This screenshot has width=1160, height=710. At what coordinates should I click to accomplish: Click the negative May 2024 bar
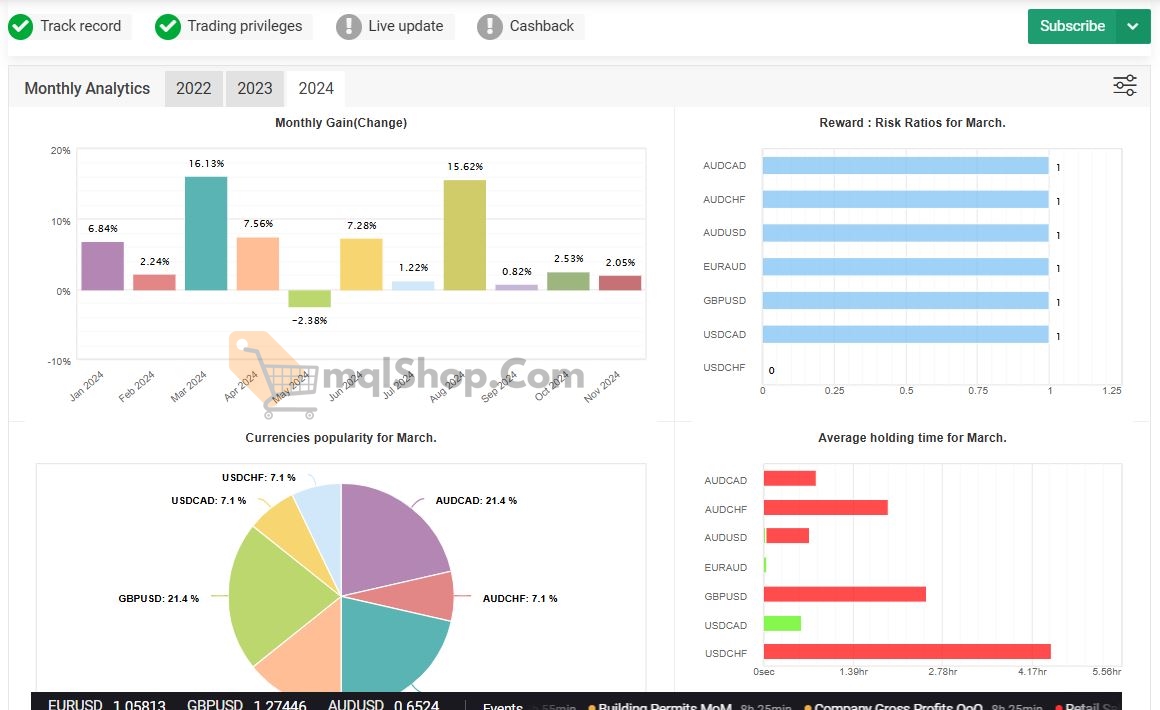[309, 299]
